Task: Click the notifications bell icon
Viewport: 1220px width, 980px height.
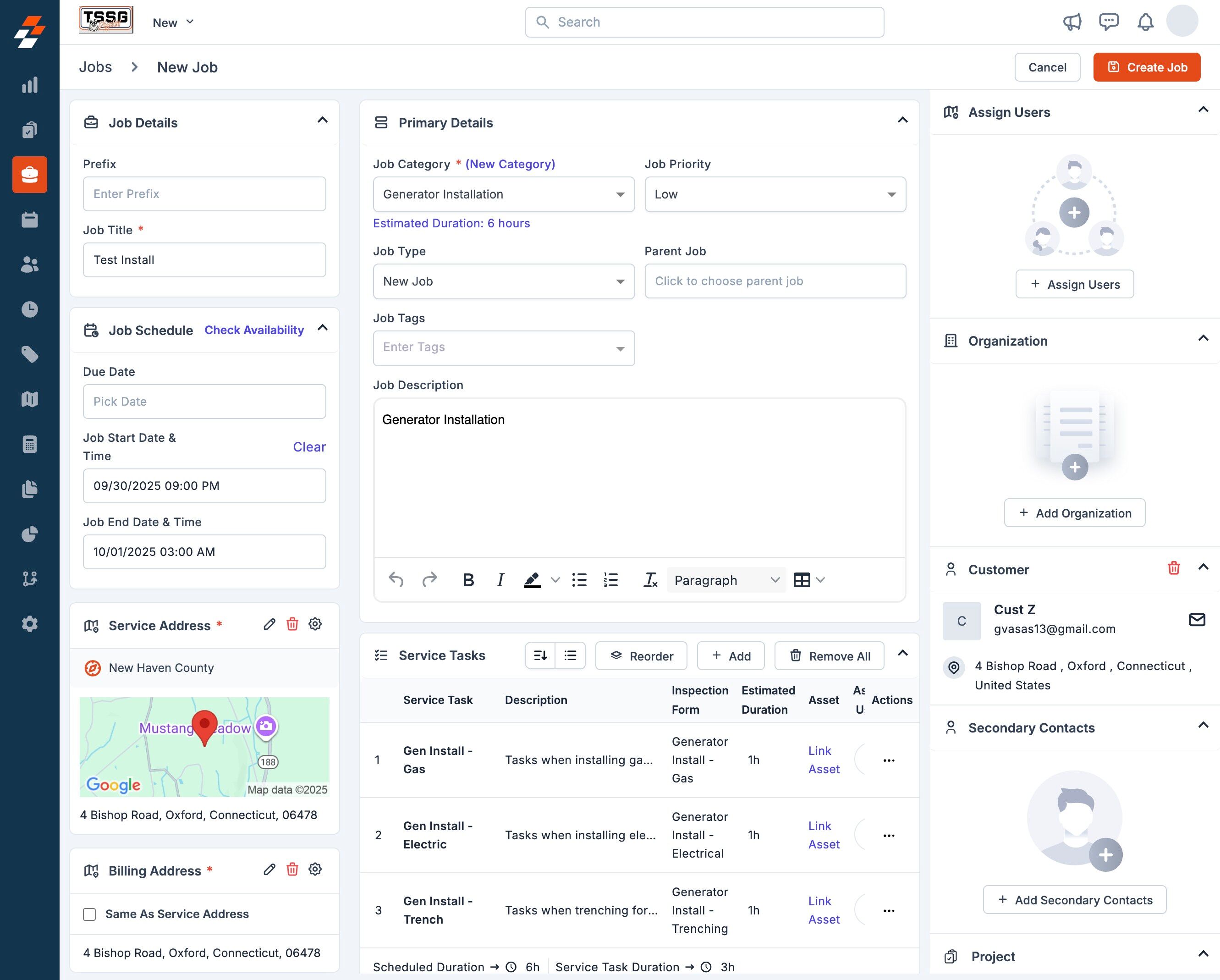Action: 1145,22
